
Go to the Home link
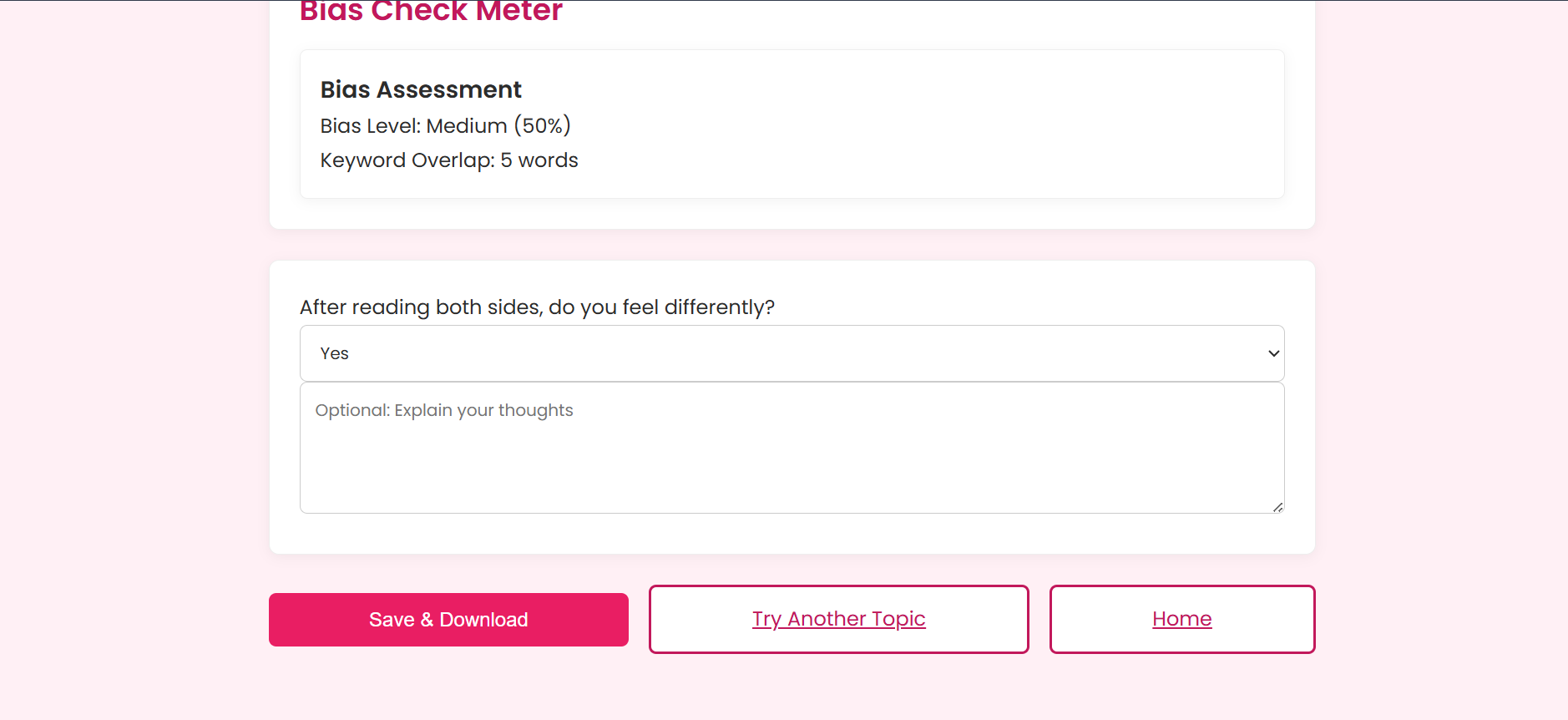click(1181, 619)
